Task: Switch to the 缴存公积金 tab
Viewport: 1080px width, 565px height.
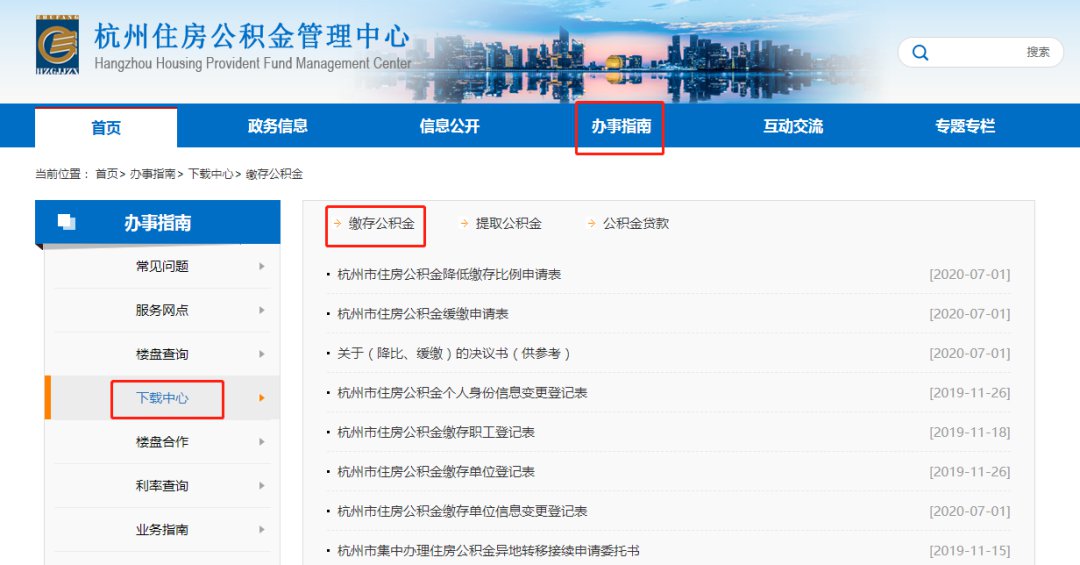Action: 382,223
